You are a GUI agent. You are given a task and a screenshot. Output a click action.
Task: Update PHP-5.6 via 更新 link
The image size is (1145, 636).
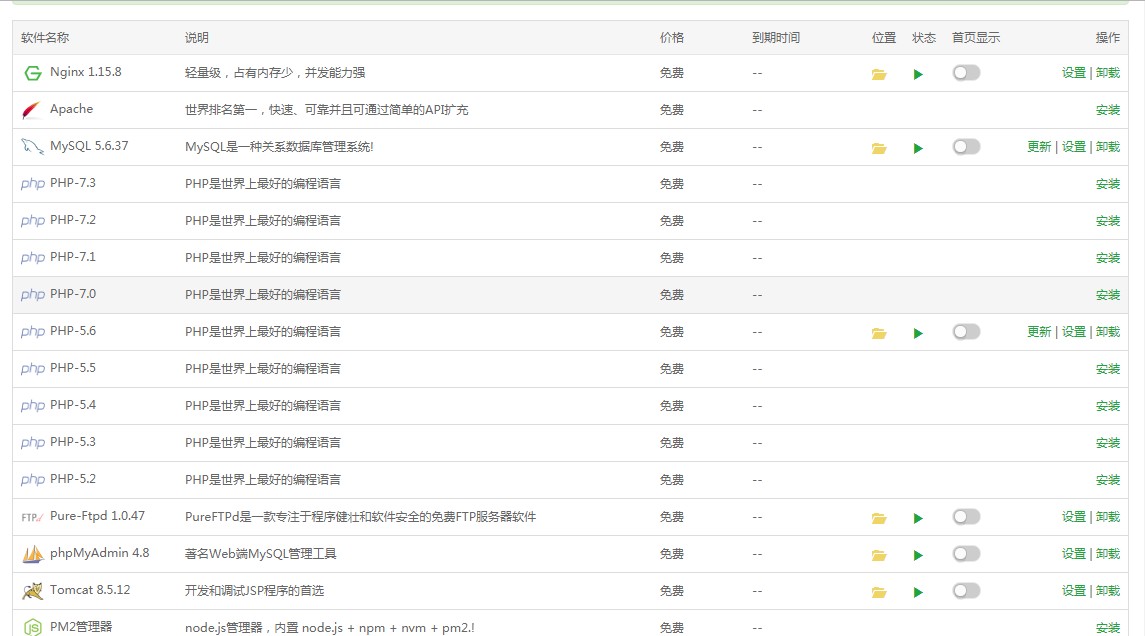(1039, 332)
